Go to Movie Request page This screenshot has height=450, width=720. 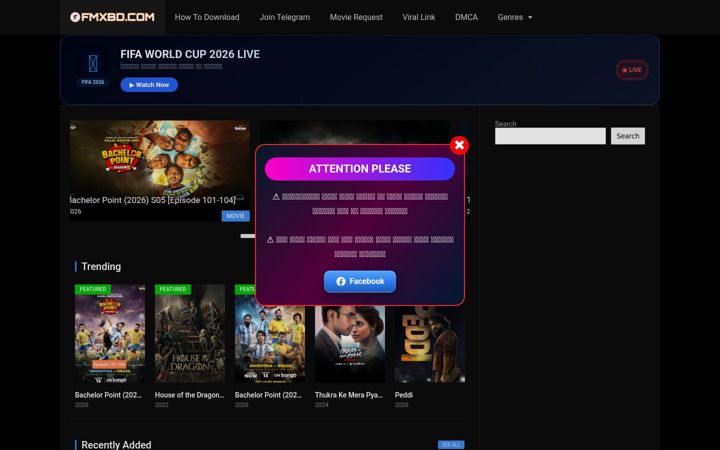(x=356, y=17)
